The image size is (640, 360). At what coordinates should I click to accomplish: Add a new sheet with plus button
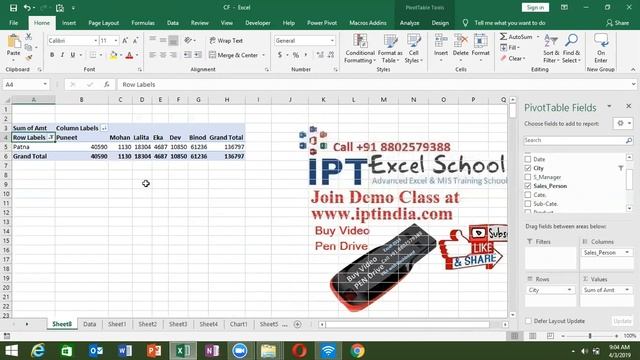tap(298, 324)
